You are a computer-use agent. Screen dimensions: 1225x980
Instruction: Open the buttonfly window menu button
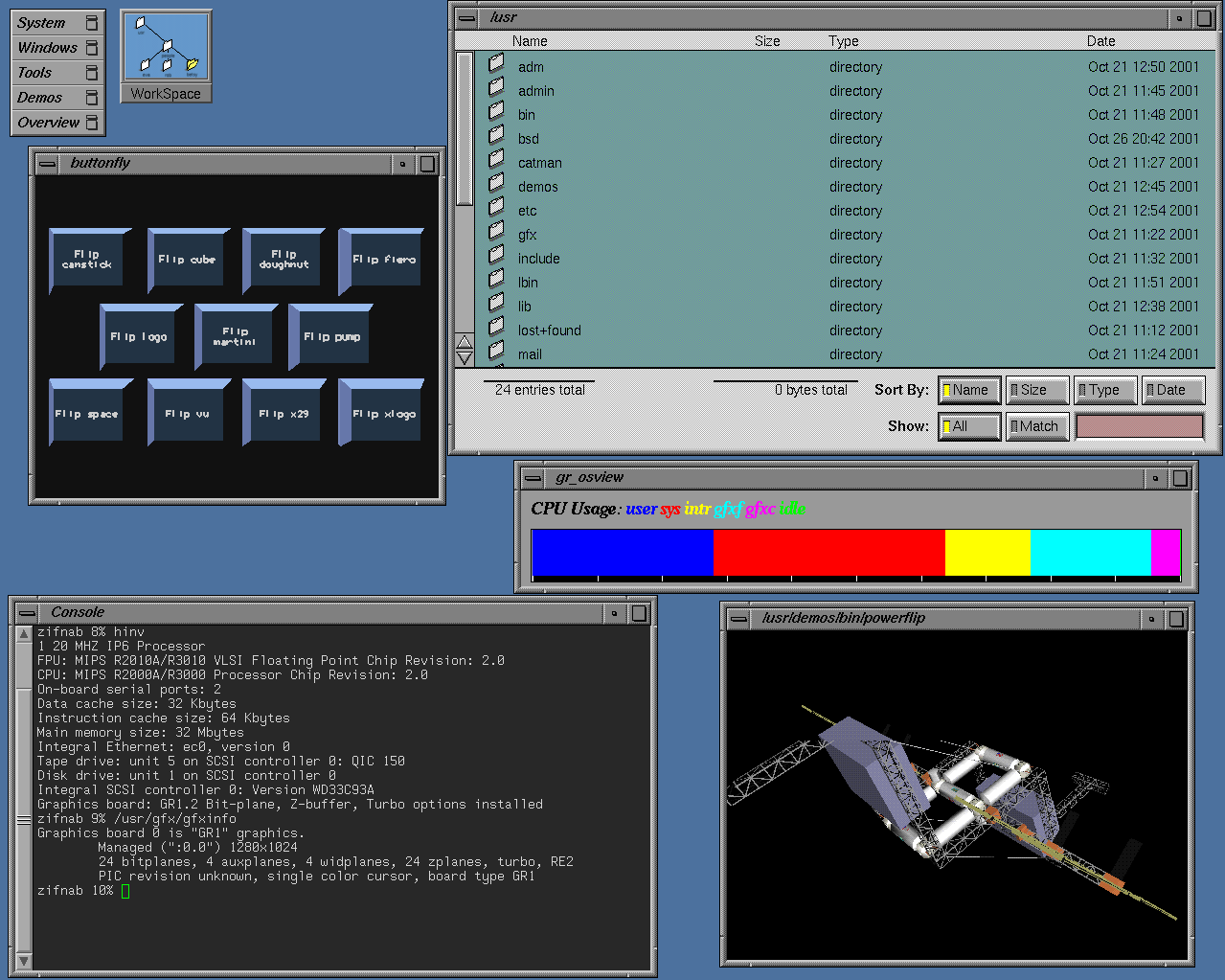coord(46,164)
